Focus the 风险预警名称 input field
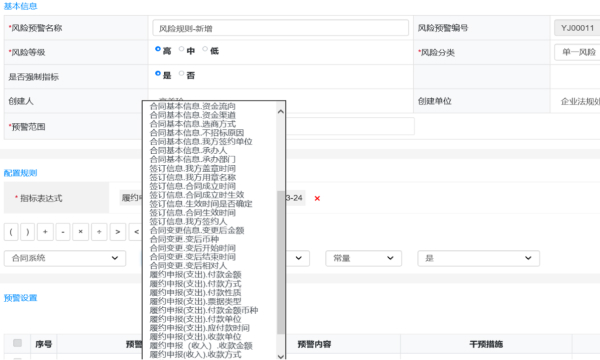 click(280, 28)
